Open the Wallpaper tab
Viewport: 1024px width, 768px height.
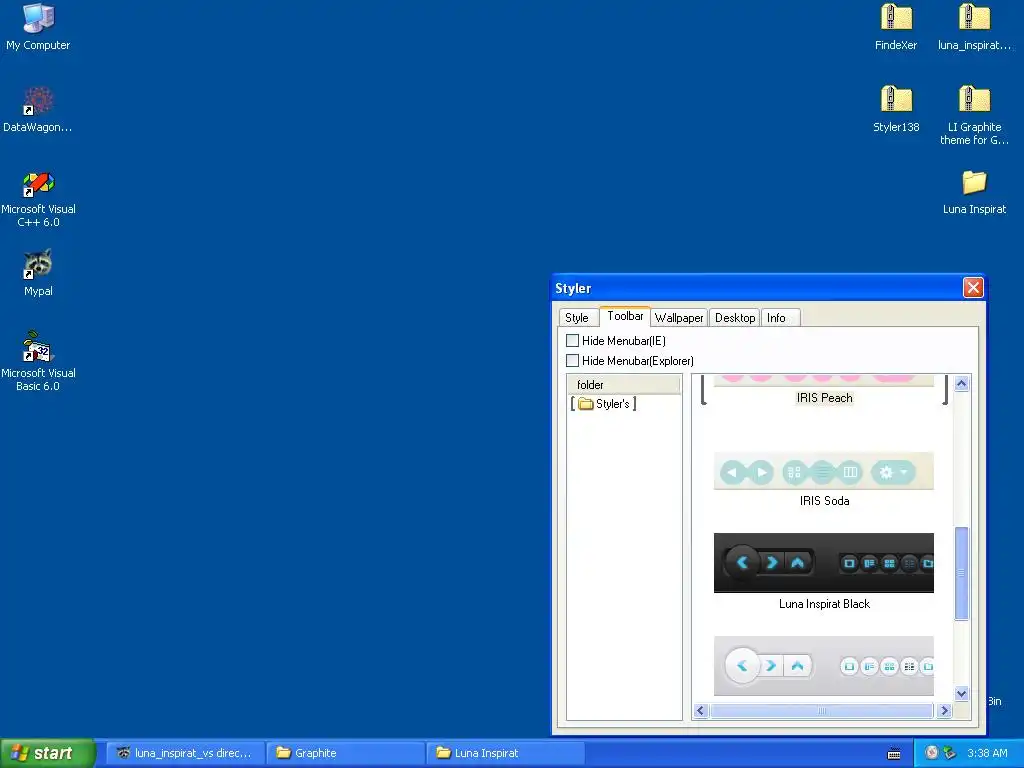(679, 317)
